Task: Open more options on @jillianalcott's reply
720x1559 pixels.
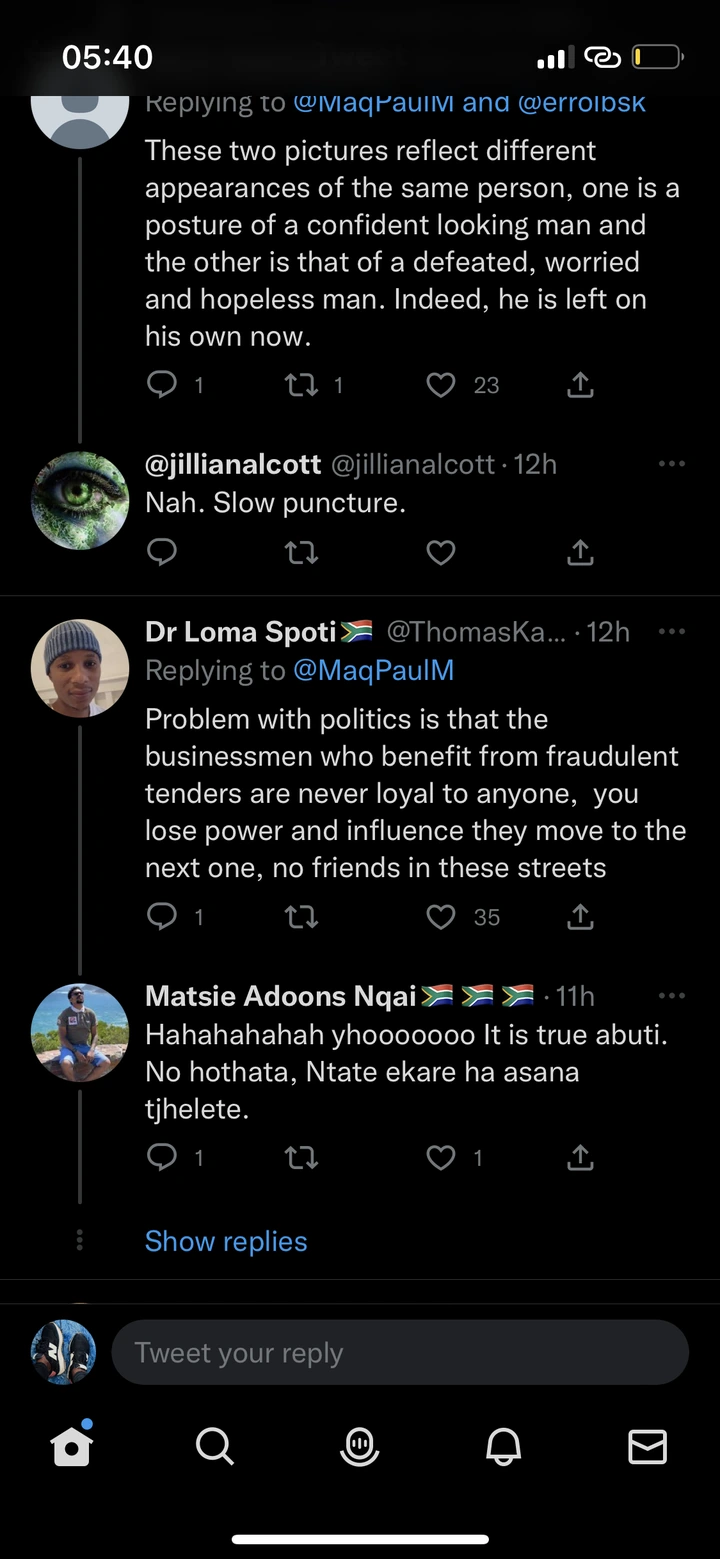Action: point(672,464)
